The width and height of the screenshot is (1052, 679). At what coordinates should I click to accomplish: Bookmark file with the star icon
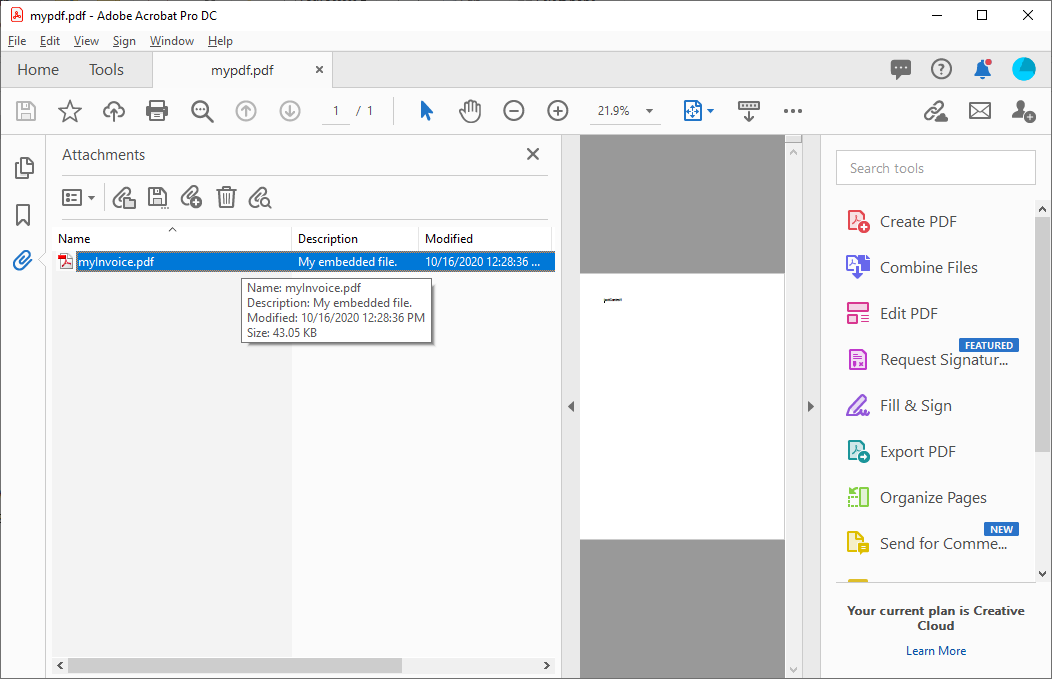point(70,111)
